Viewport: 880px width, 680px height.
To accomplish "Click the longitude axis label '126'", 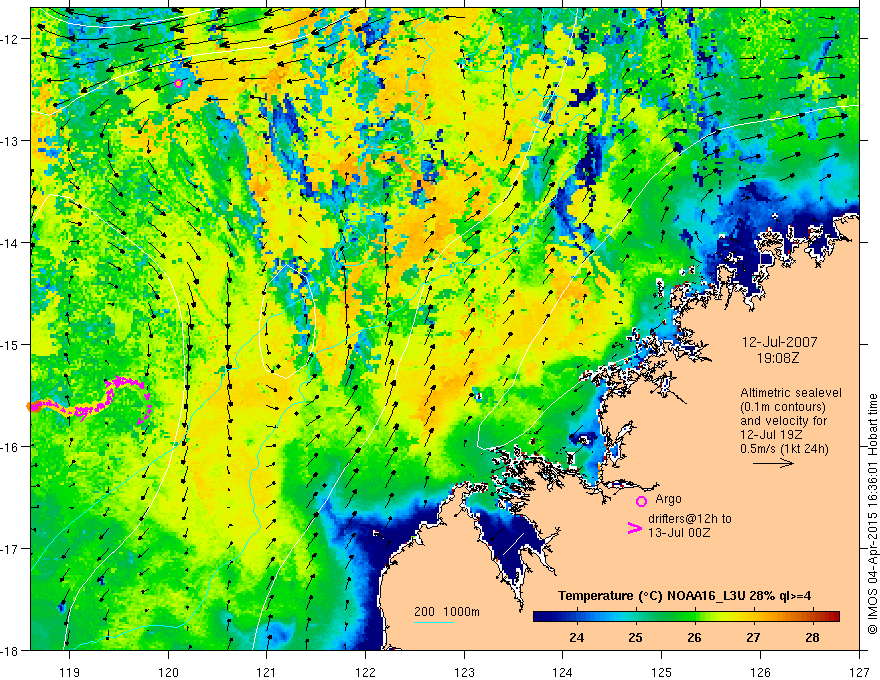I will 760,672.
